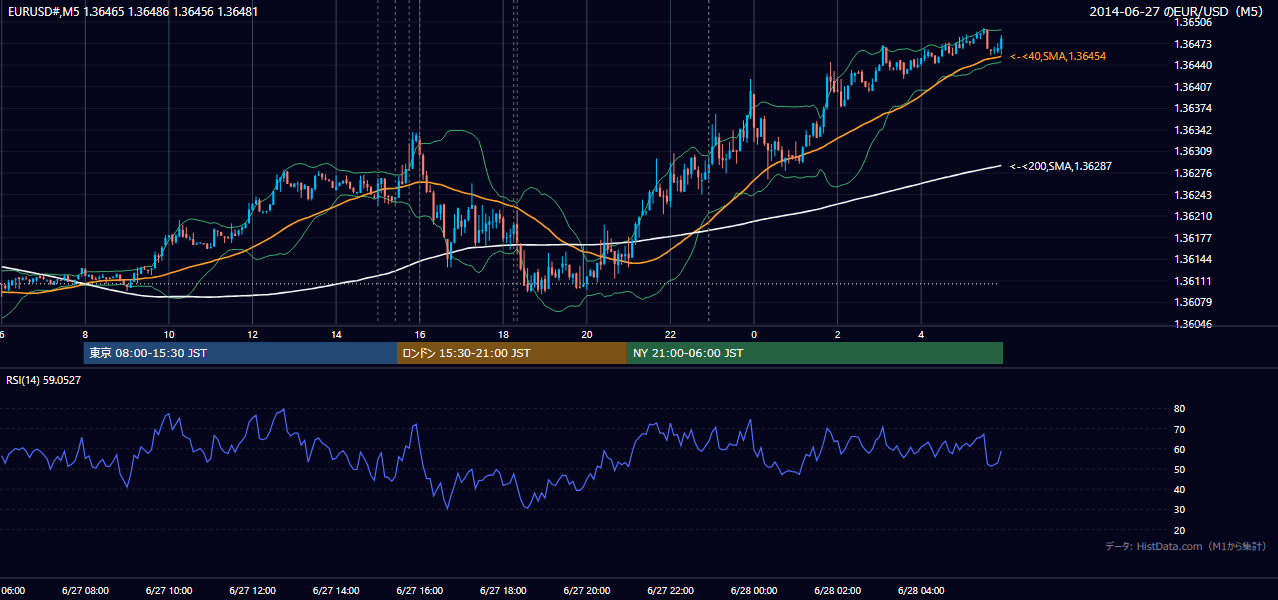The image size is (1278, 600).
Task: Click the 6/28 00:00 time label
Action: [754, 590]
